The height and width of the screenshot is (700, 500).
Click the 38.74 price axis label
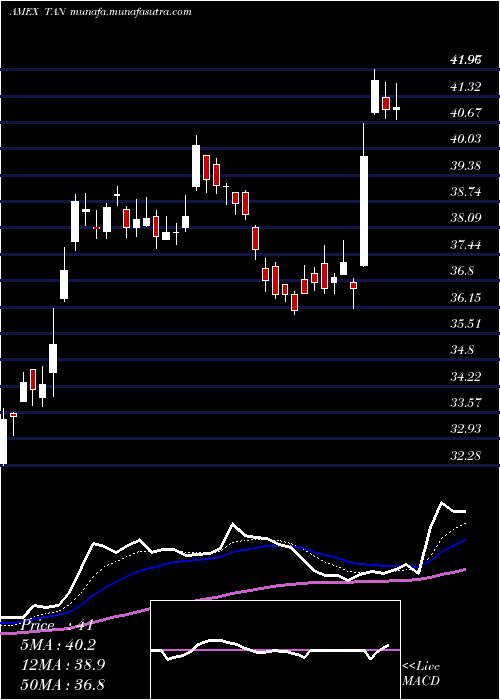(466, 192)
